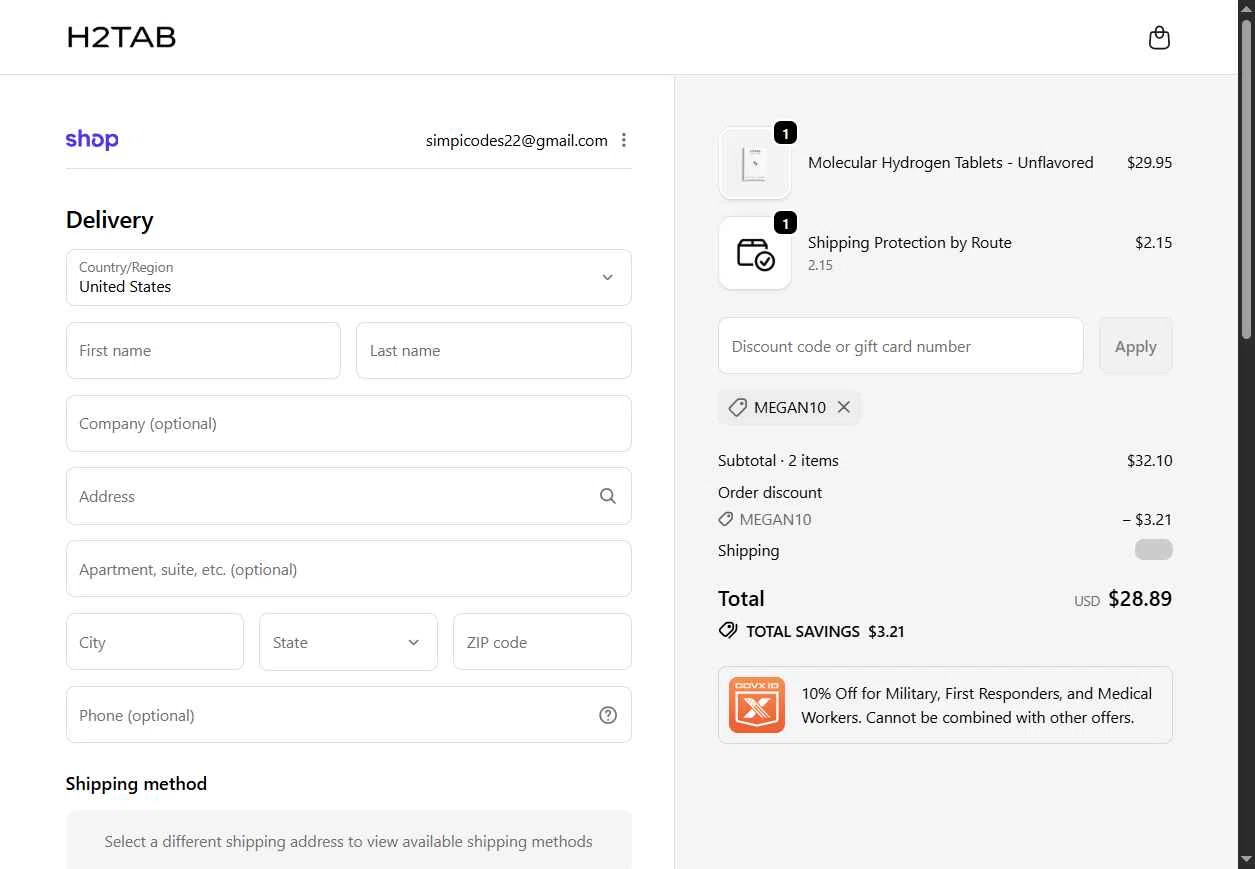Viewport: 1255px width, 869px height.
Task: Select the Apartment, suite, etc. field
Action: click(x=349, y=569)
